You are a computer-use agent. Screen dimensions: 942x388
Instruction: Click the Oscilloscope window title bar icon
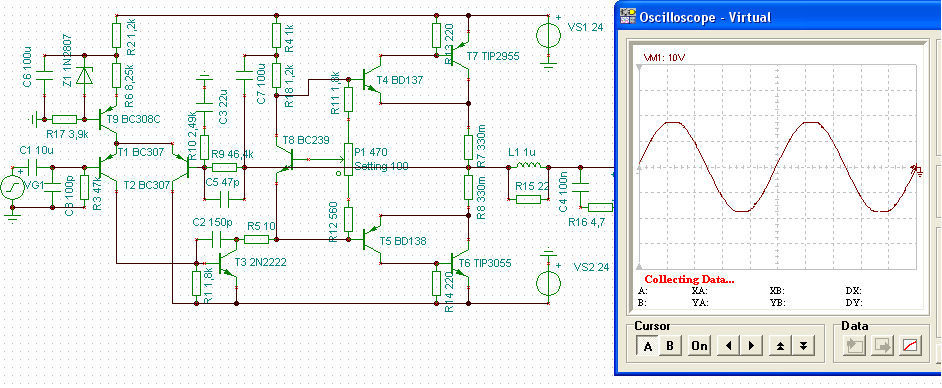coord(628,17)
